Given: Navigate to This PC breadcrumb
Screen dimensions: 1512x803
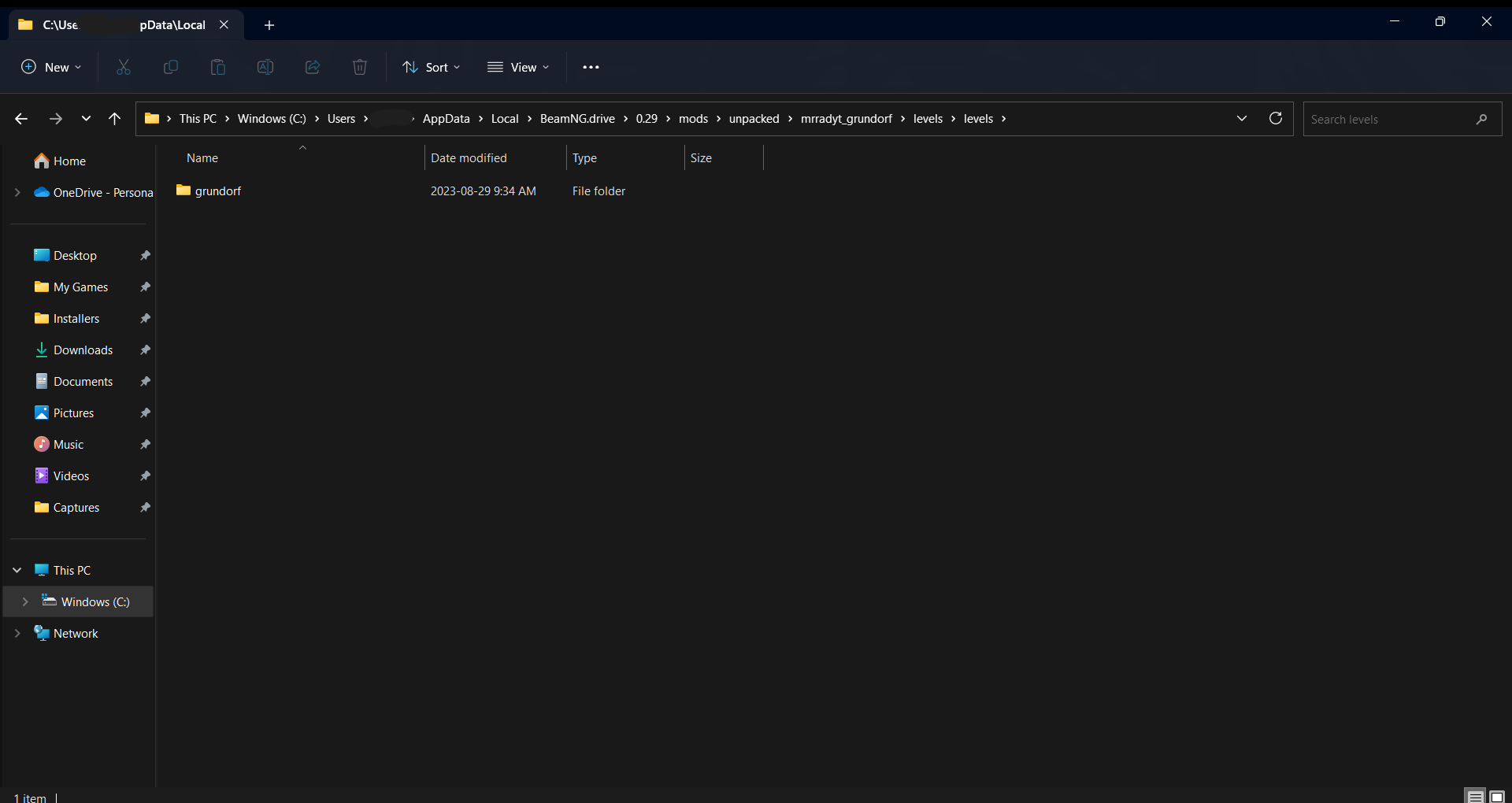Looking at the screenshot, I should pyautogui.click(x=198, y=119).
